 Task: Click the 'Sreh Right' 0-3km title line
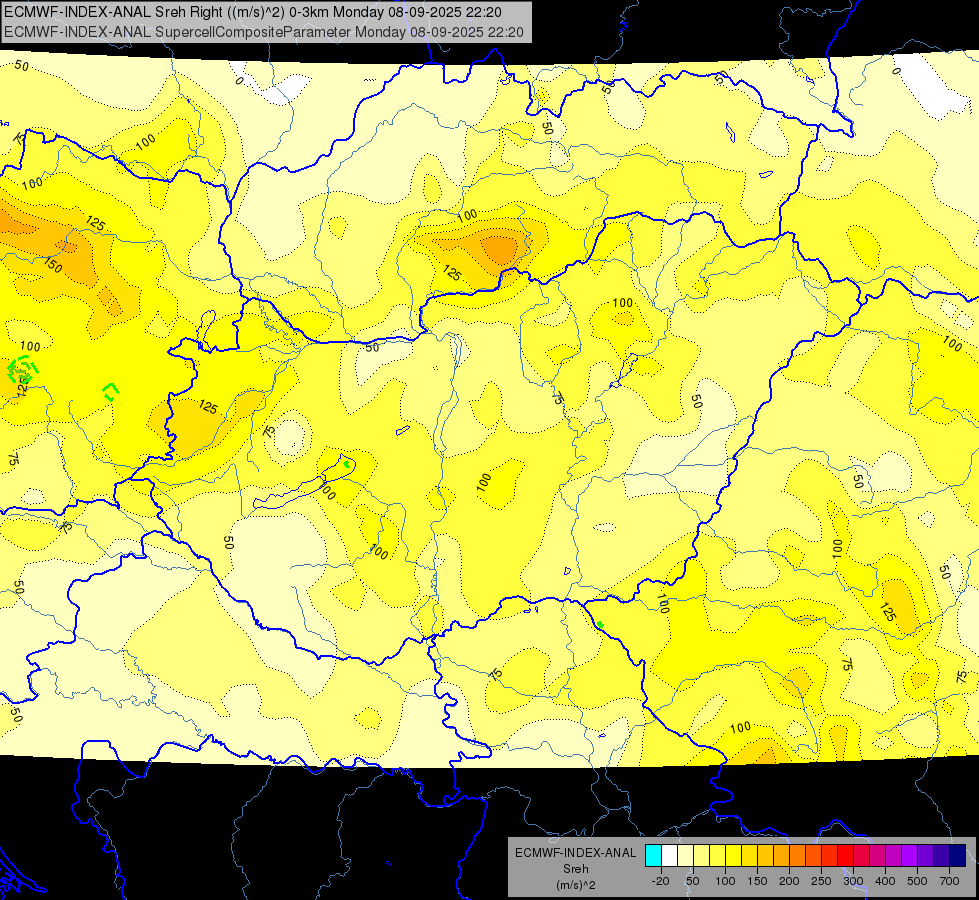coord(253,12)
